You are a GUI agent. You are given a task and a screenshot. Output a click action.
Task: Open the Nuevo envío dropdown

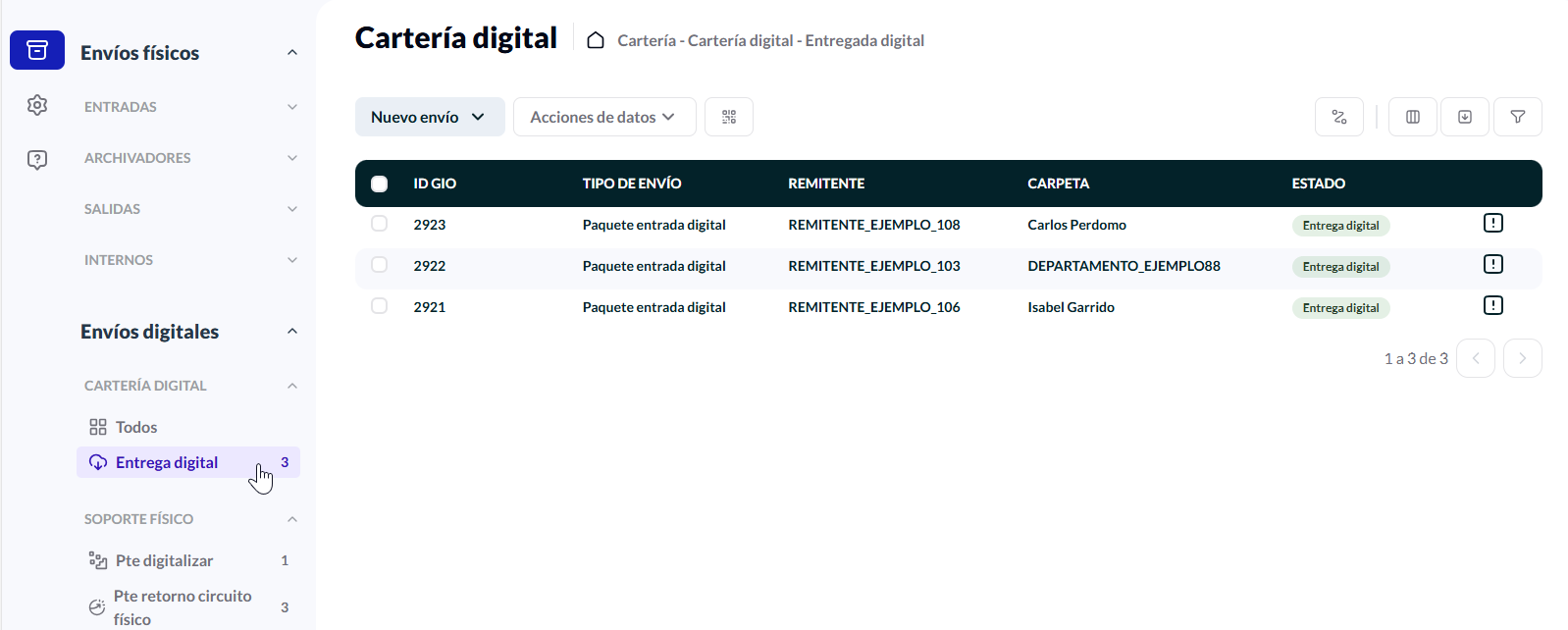[x=430, y=117]
